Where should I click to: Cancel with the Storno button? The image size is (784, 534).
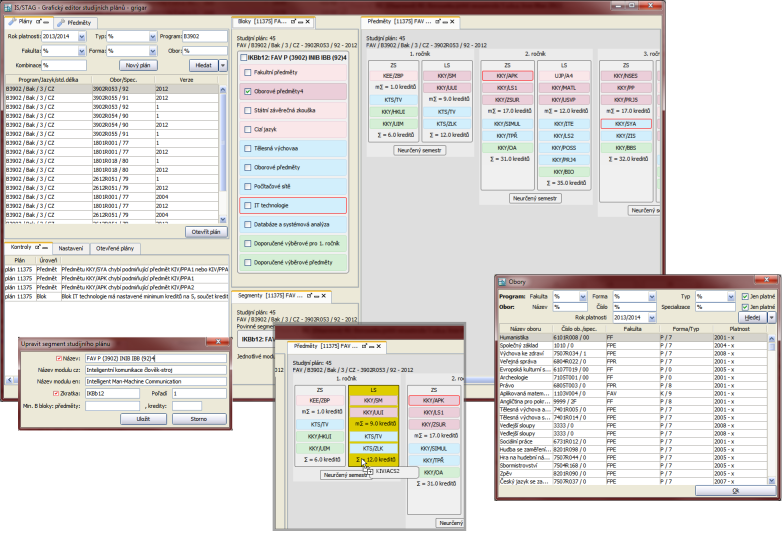tap(198, 419)
